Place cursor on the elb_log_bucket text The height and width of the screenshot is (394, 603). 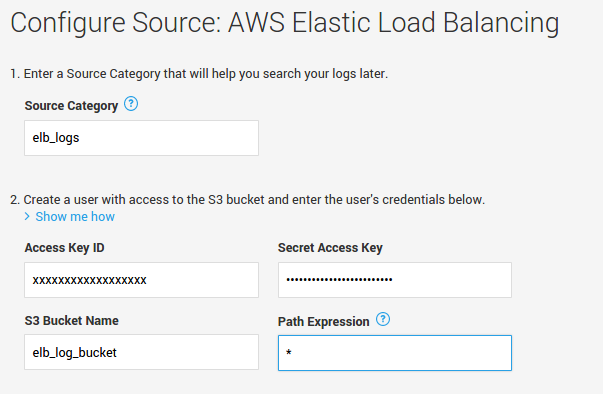click(75, 352)
